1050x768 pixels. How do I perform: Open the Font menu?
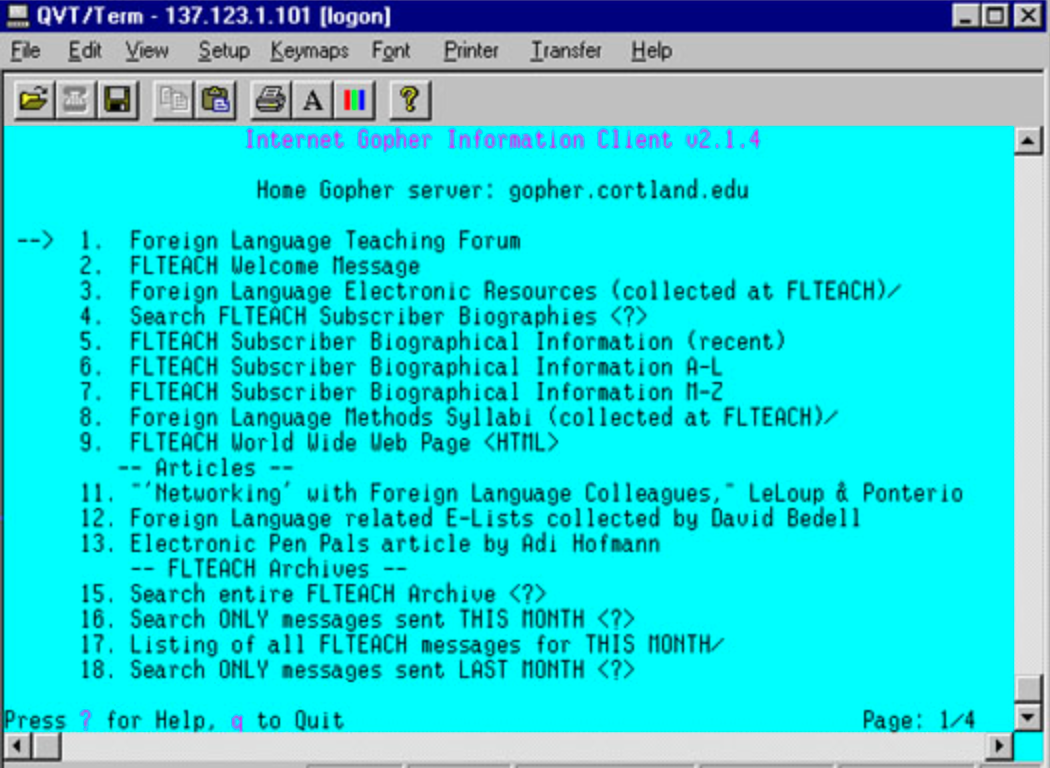click(391, 51)
